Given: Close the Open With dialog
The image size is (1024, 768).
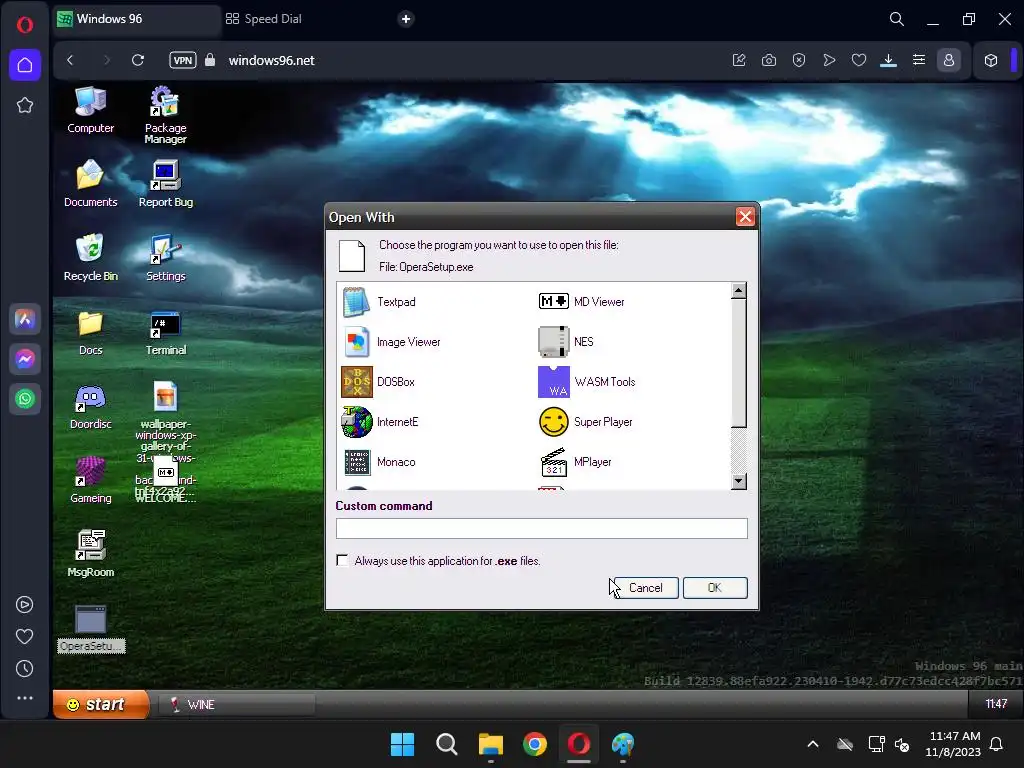Looking at the screenshot, I should (744, 217).
